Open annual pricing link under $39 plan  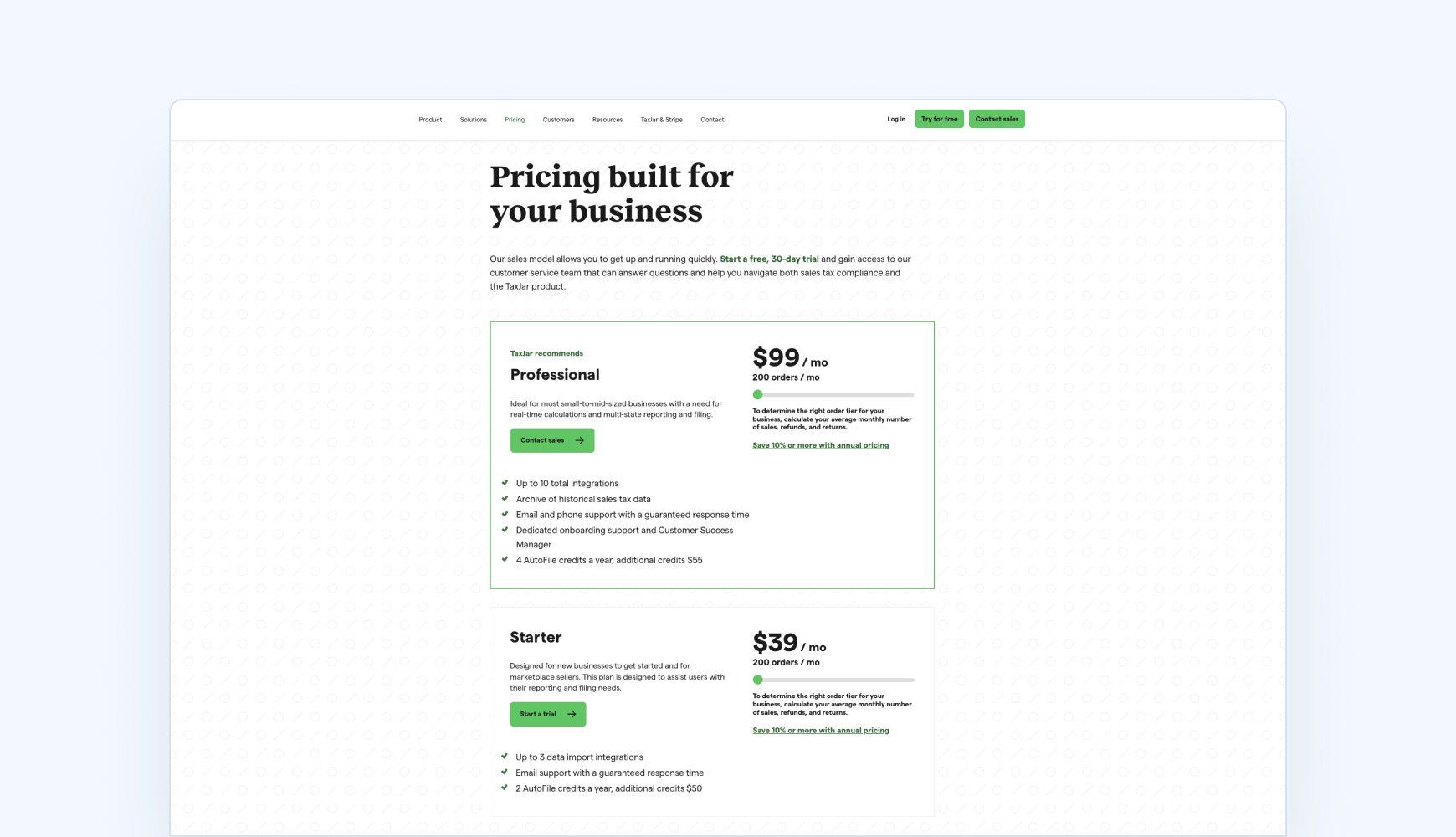[820, 731]
